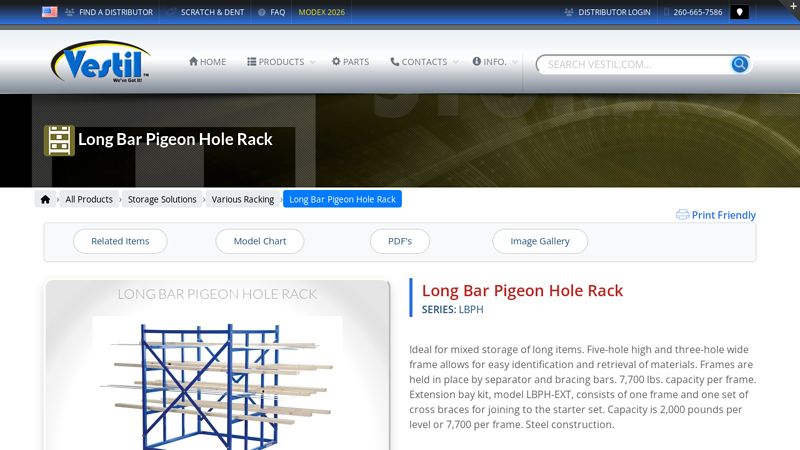Open the Parts menu item
This screenshot has height=450, width=800.
[350, 62]
